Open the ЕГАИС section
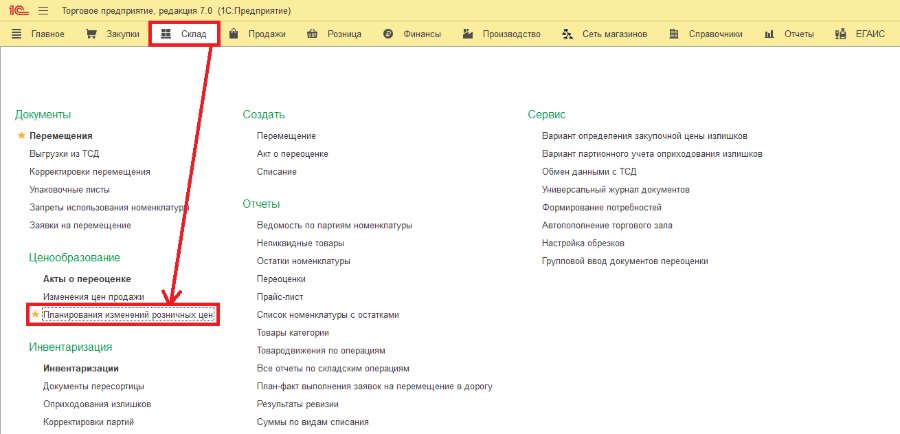This screenshot has width=900, height=434. pyautogui.click(x=870, y=34)
